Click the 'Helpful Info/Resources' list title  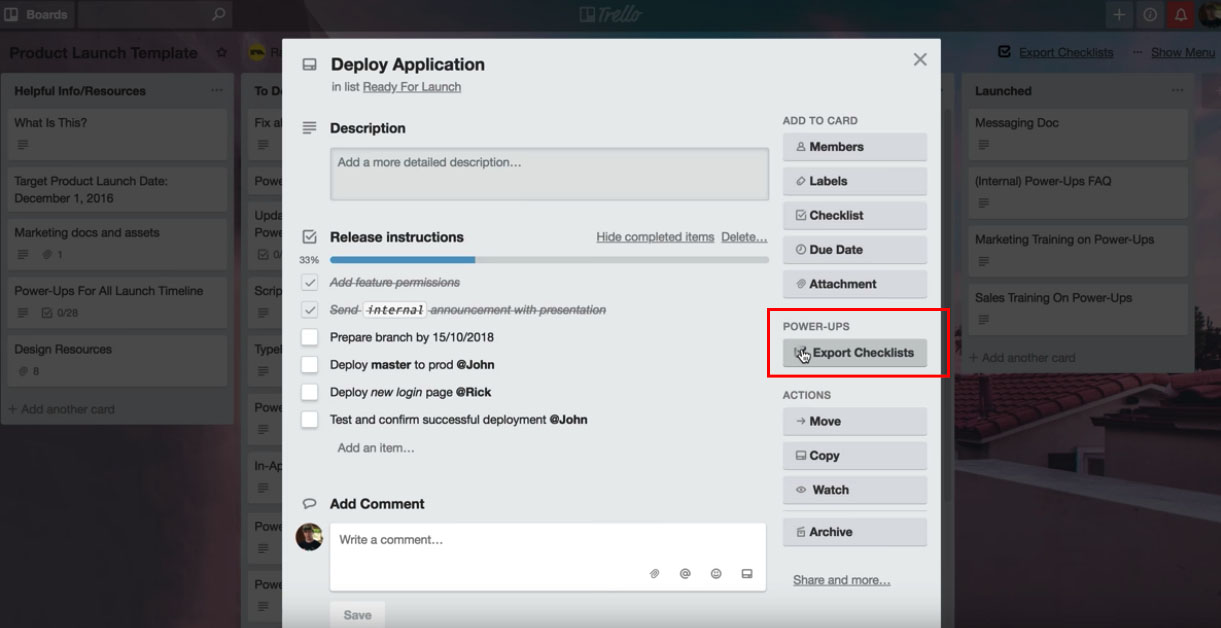coord(80,91)
